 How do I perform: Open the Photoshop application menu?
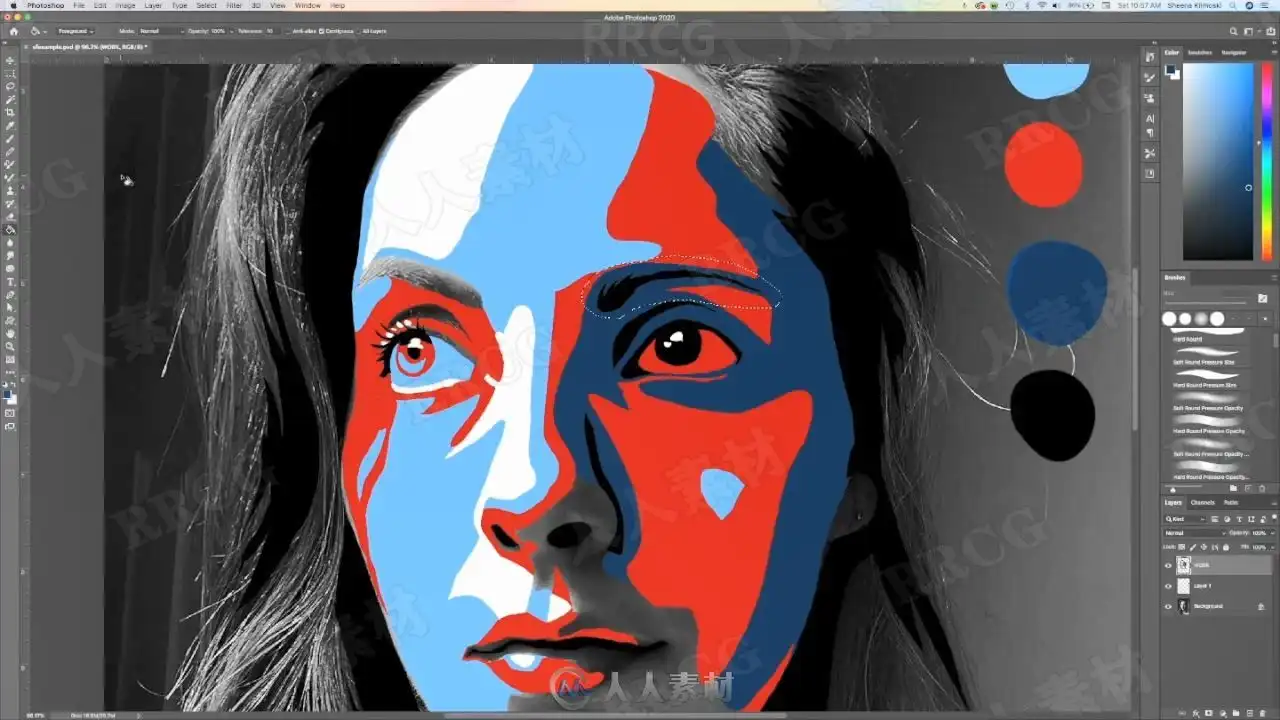point(44,5)
